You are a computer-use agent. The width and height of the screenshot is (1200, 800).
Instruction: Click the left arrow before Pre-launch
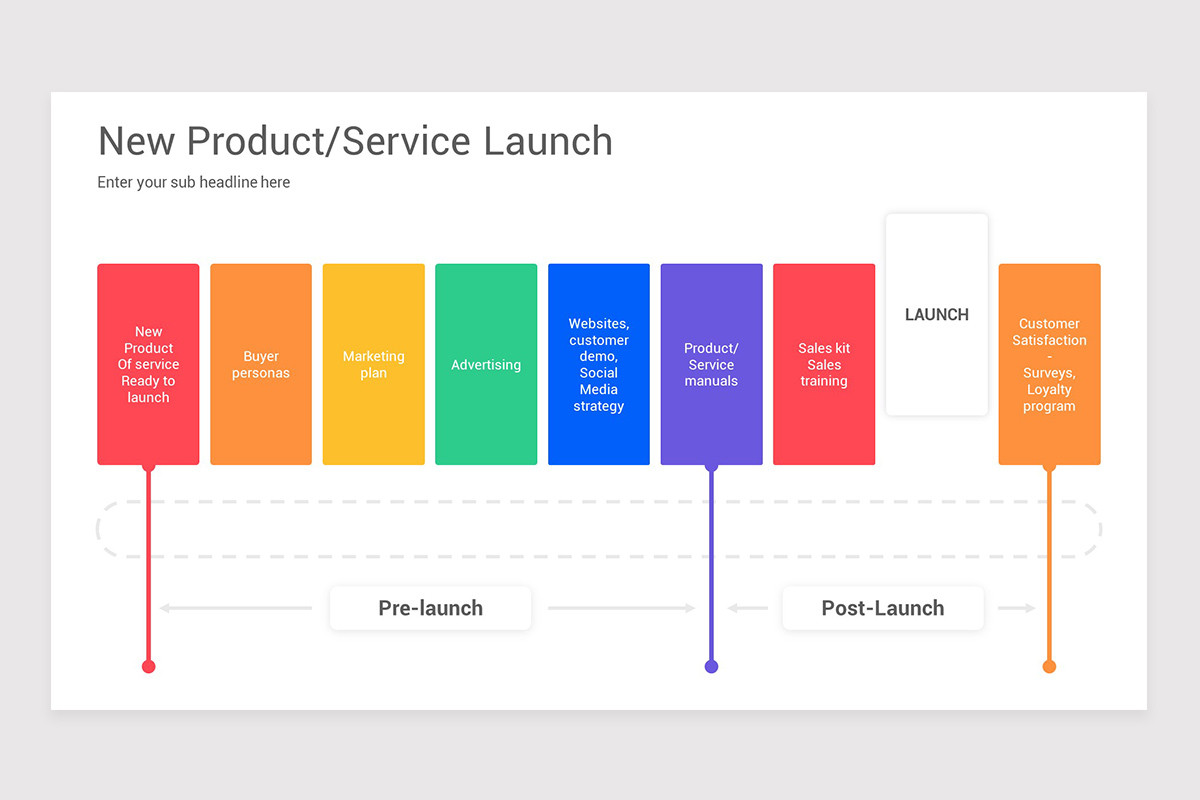tap(235, 607)
